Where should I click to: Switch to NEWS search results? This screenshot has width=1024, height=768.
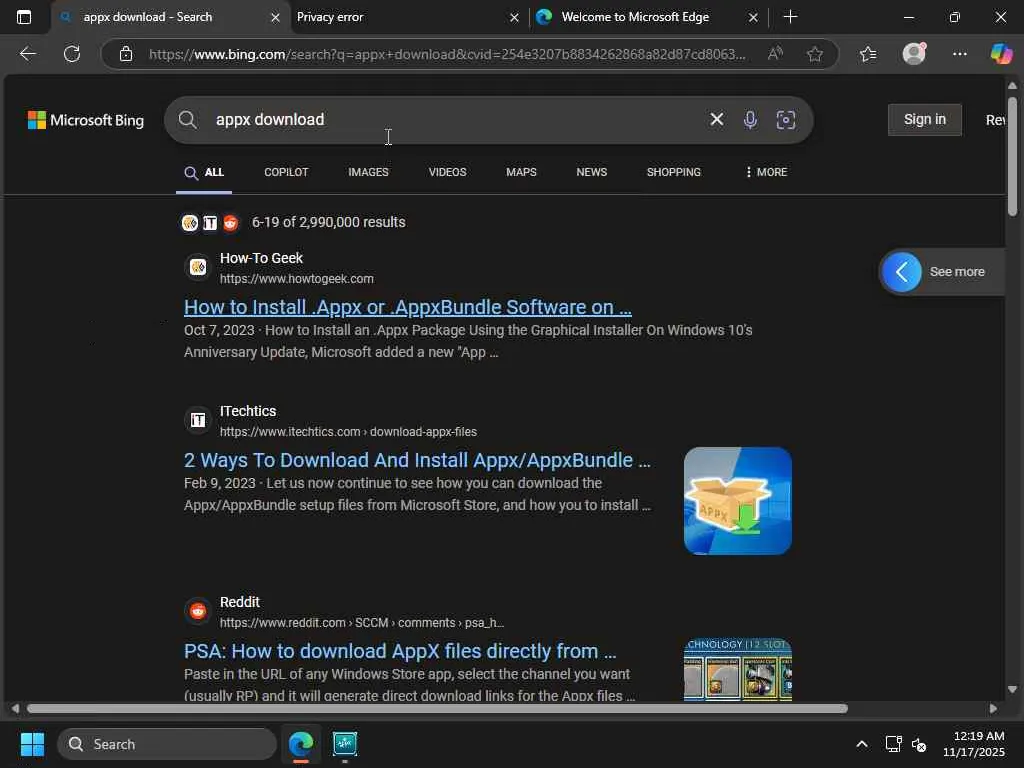pos(592,172)
